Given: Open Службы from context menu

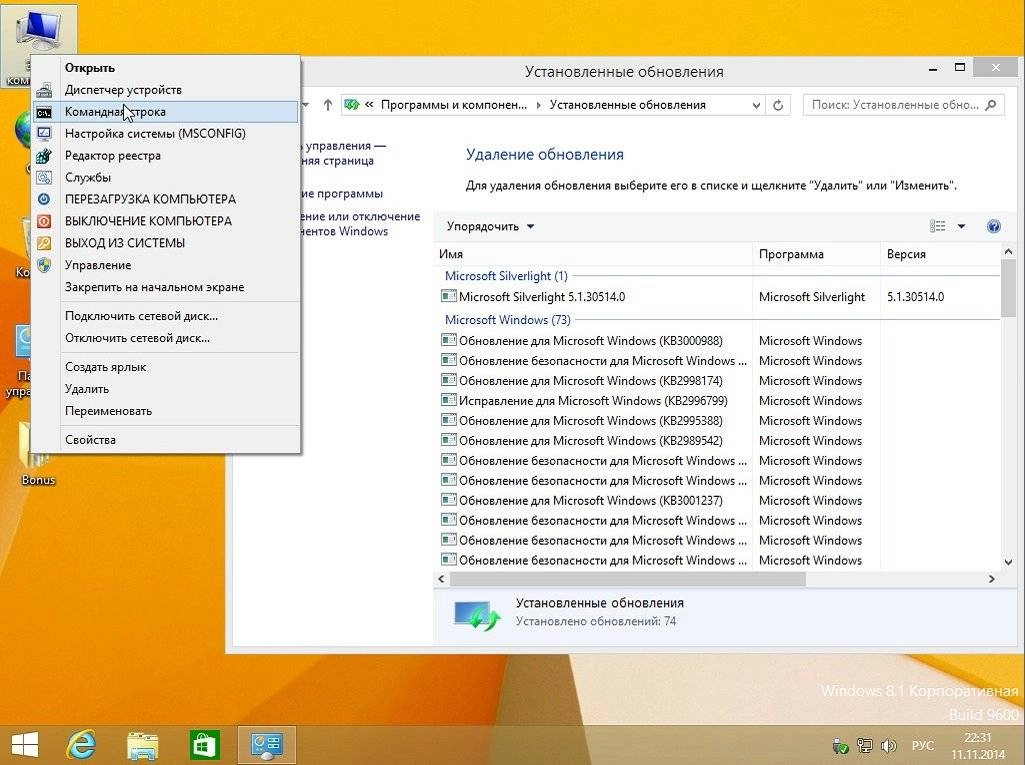Looking at the screenshot, I should coord(167,177).
